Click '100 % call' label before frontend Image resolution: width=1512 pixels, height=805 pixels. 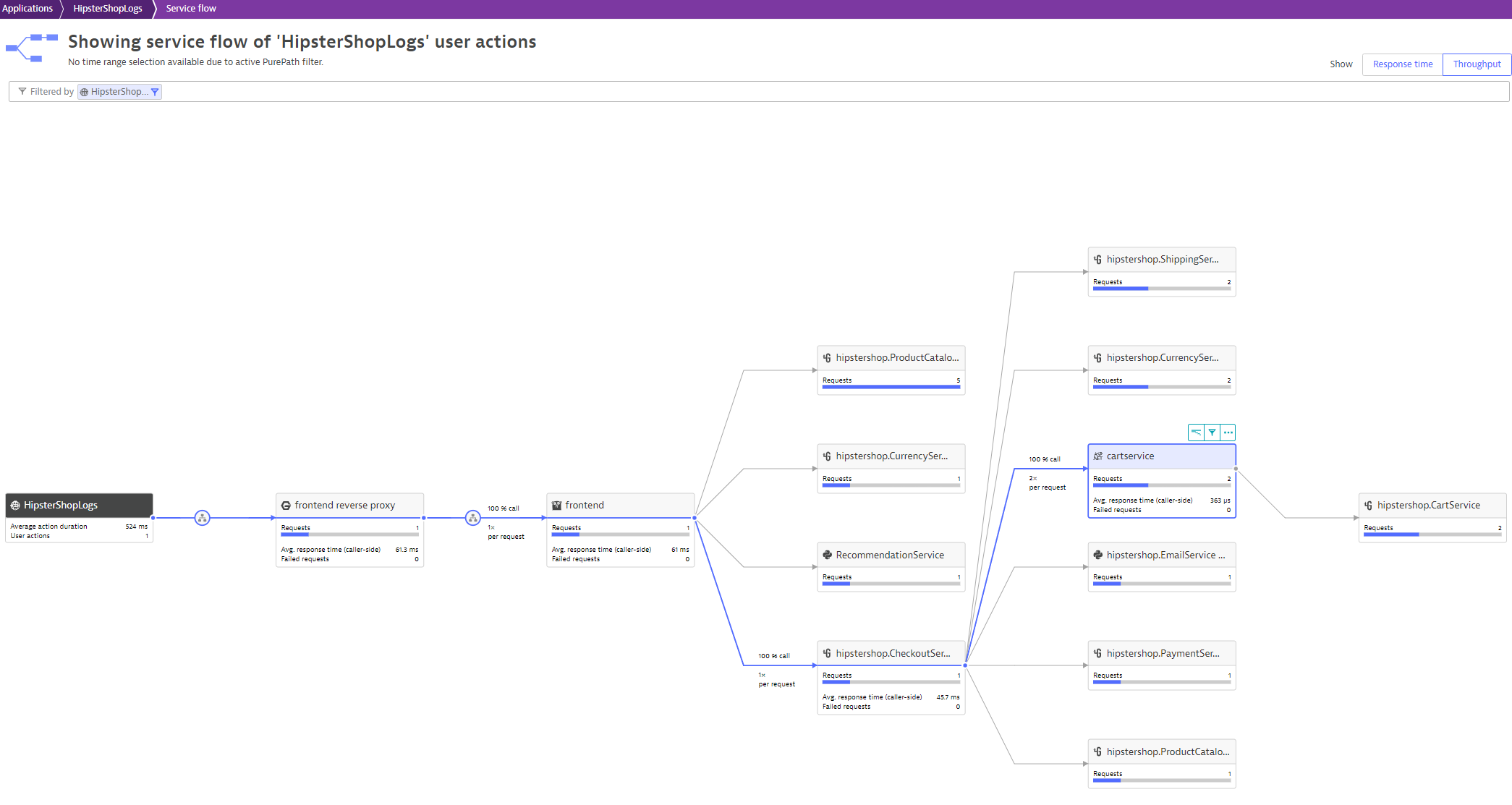(x=504, y=508)
